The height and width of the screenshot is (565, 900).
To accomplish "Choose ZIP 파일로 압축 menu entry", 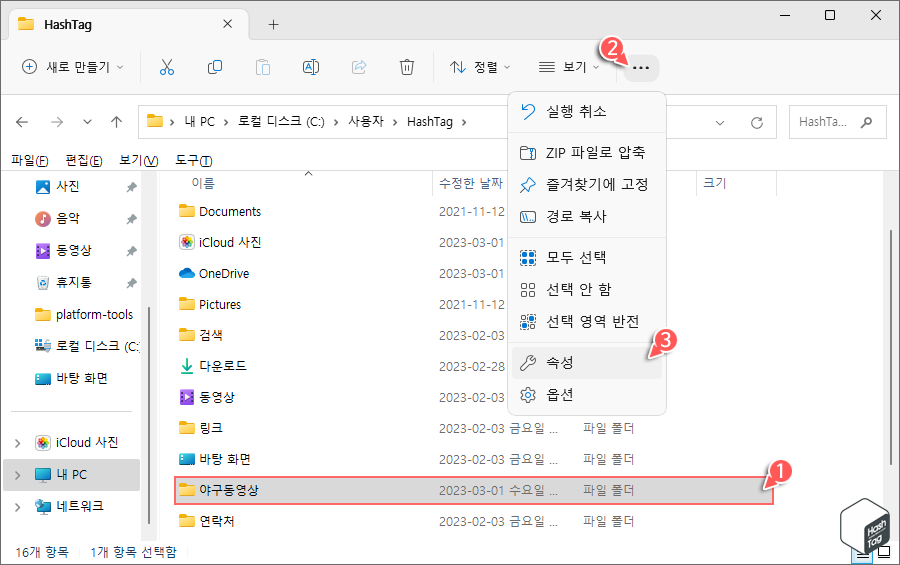I will pos(587,153).
